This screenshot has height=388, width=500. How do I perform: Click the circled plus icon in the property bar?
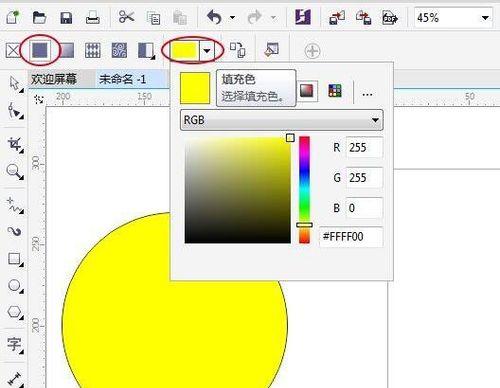click(x=312, y=51)
